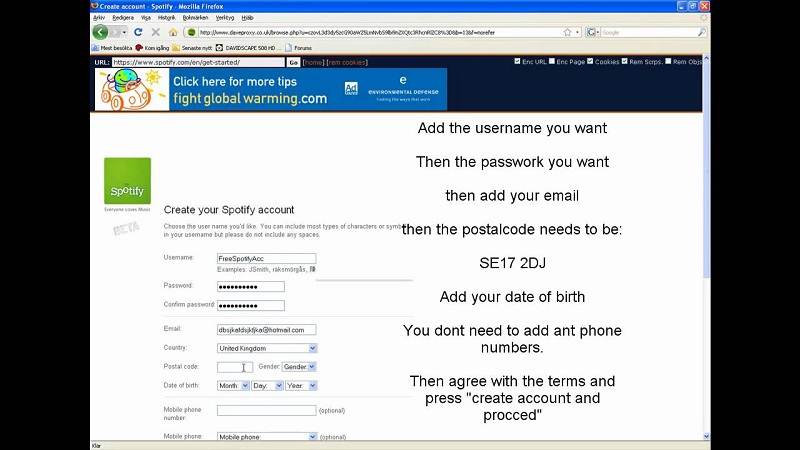Click the Mobile phone number field
Viewport: 800px width, 450px height.
[266, 410]
